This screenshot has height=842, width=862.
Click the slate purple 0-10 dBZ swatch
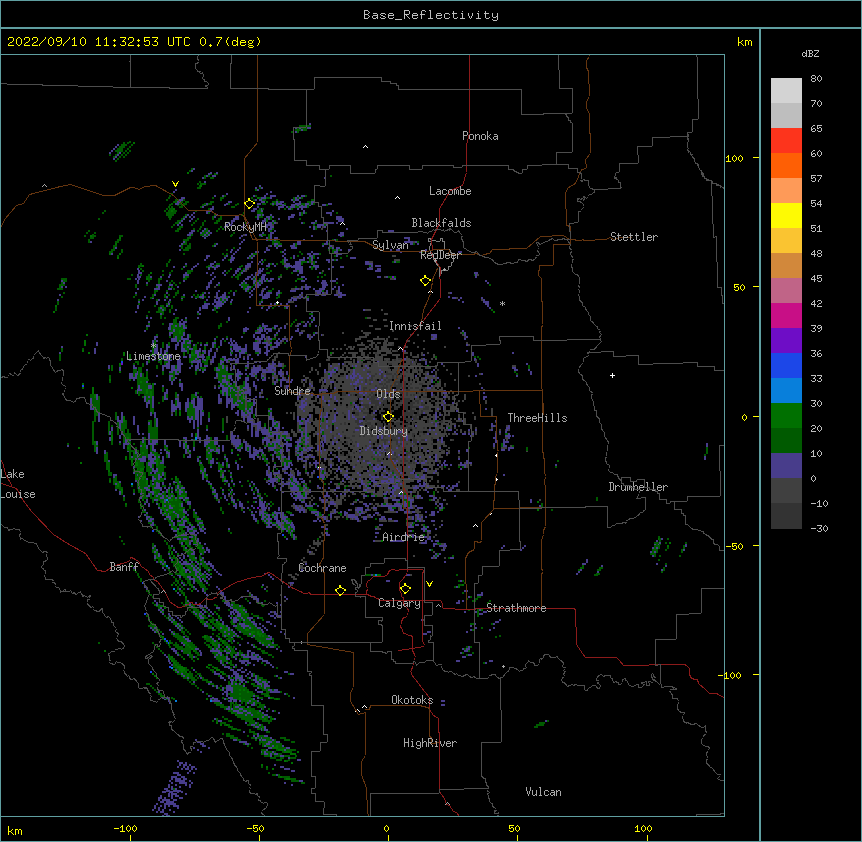coord(786,466)
